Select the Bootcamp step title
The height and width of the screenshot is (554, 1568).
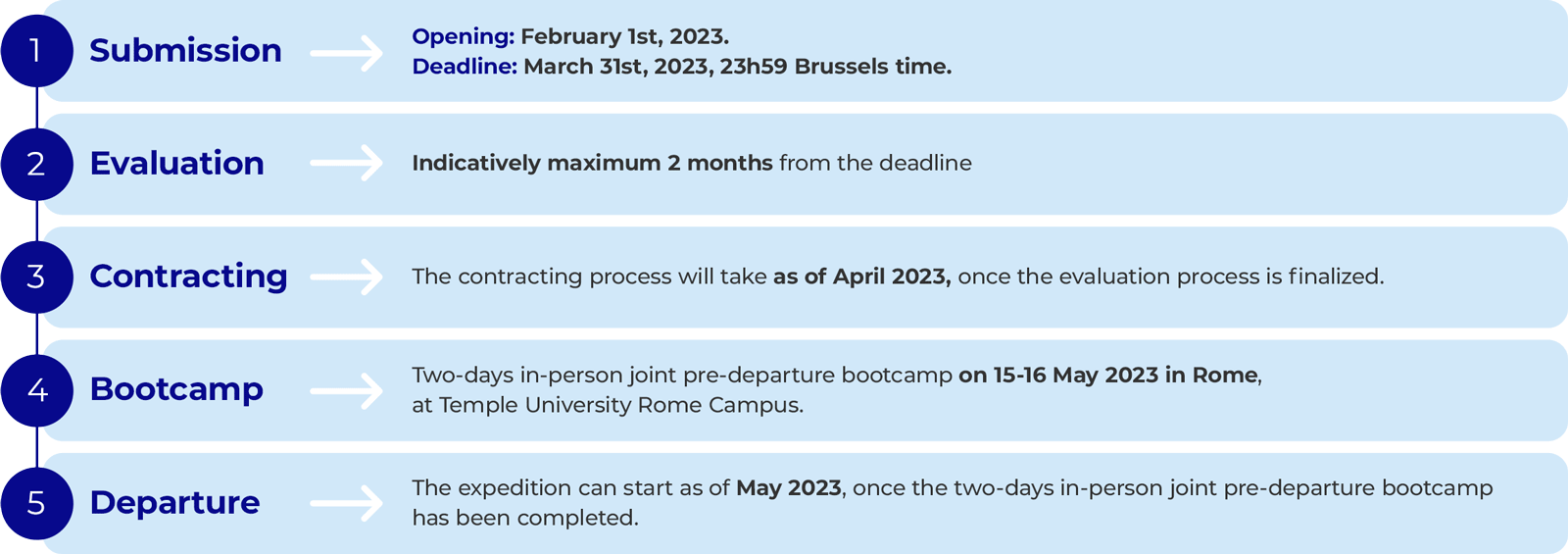(176, 389)
